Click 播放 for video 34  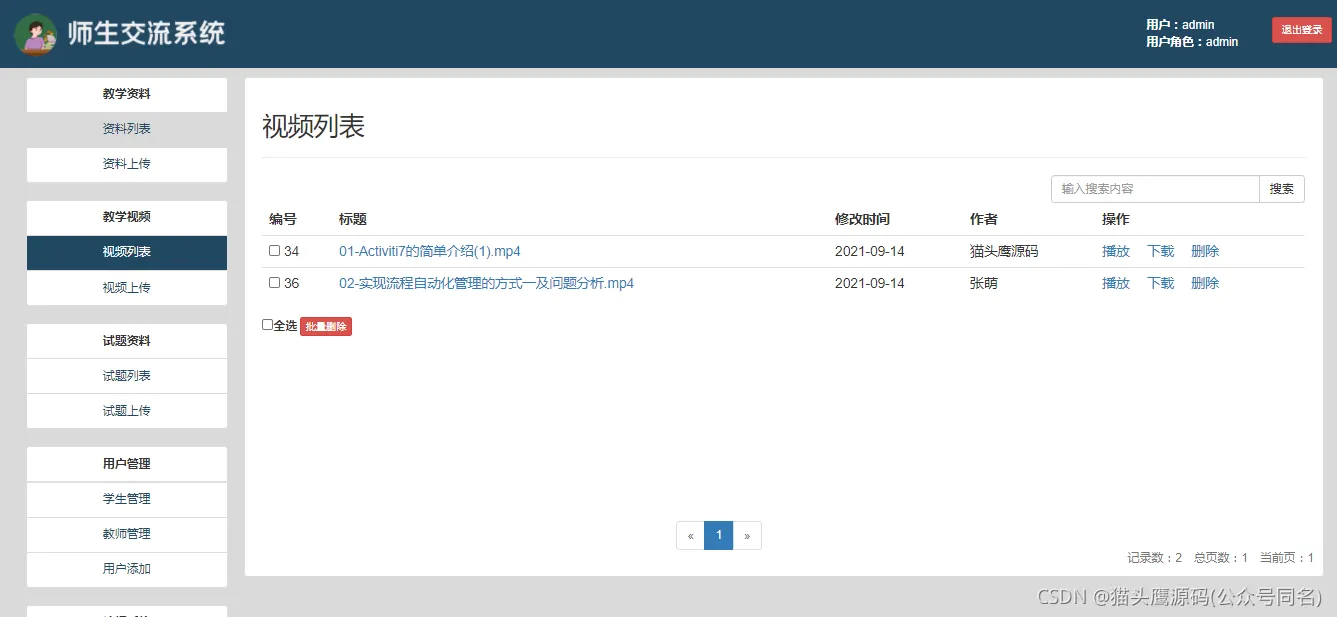point(1116,251)
